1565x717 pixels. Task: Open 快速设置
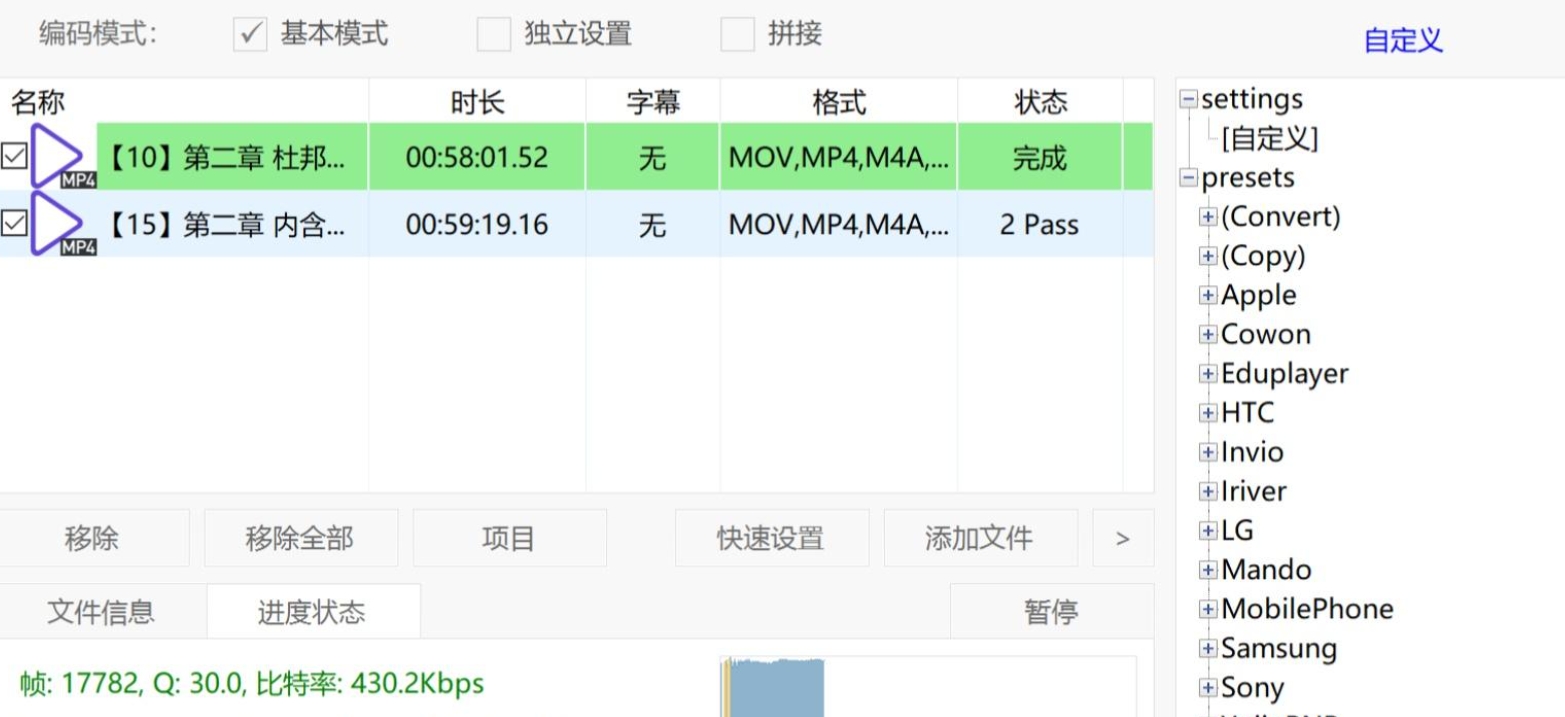[771, 538]
